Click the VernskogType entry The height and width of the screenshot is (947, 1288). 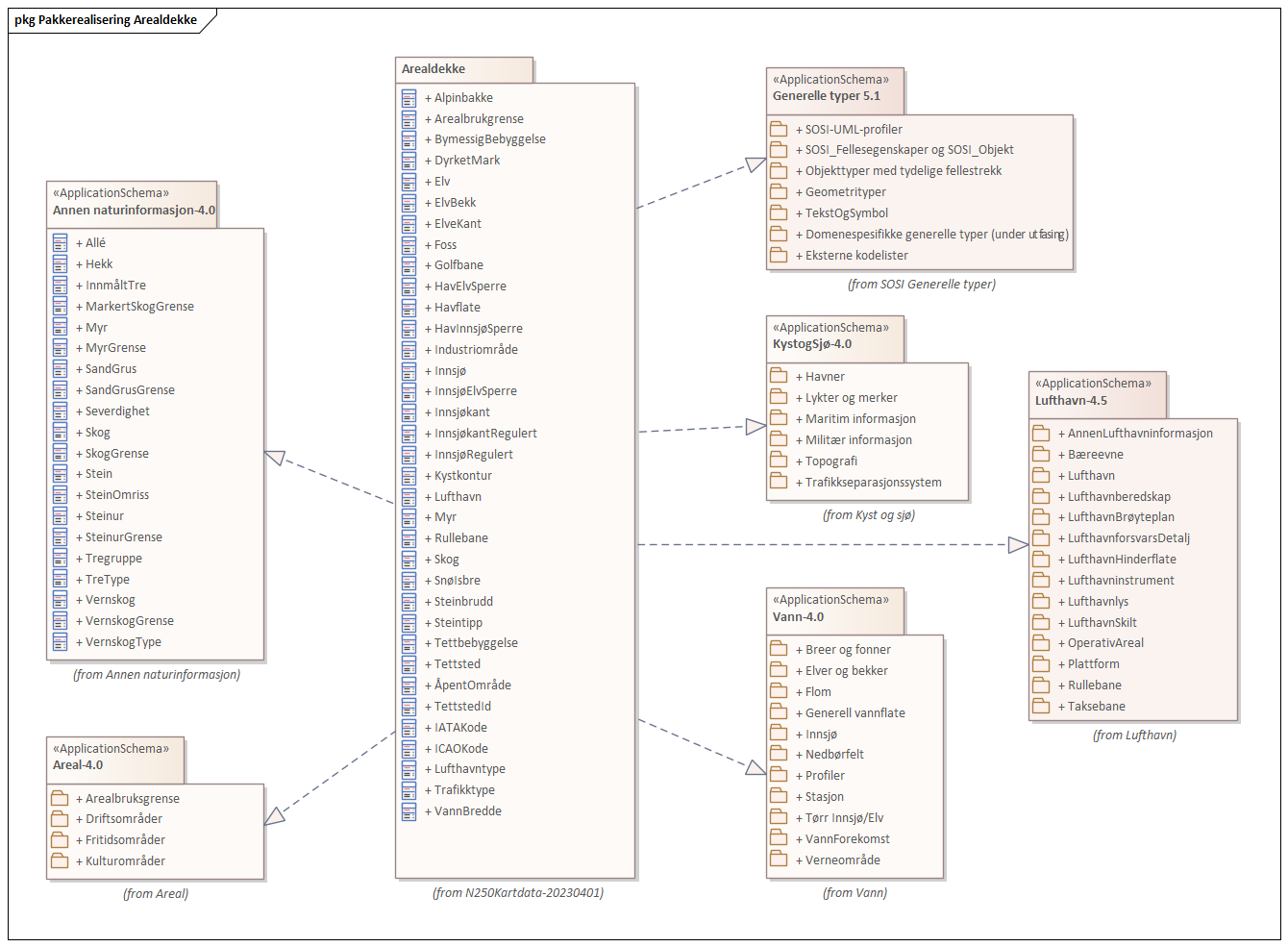click(118, 642)
